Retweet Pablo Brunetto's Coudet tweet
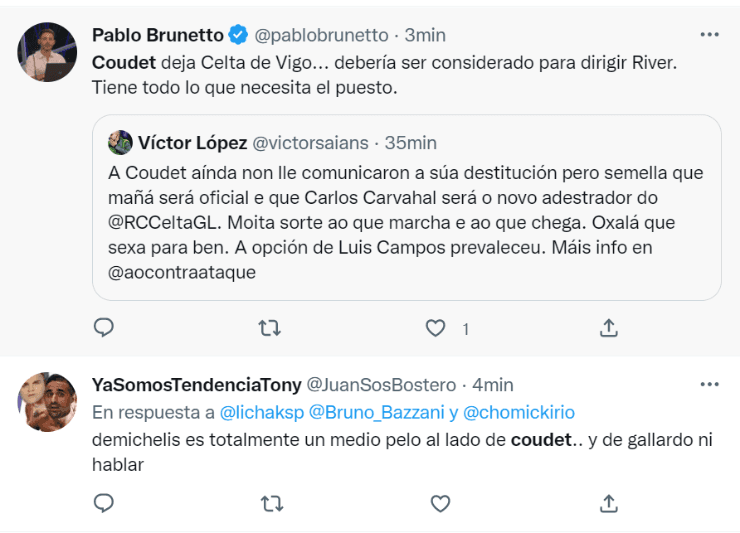This screenshot has width=740, height=533. click(270, 327)
